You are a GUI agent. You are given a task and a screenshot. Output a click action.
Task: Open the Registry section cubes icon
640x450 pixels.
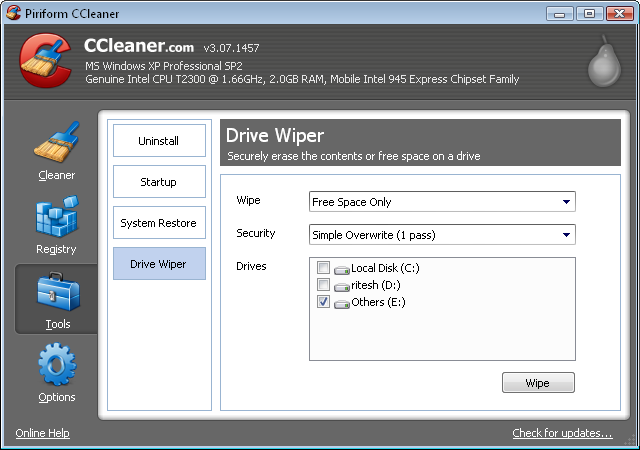(x=57, y=216)
